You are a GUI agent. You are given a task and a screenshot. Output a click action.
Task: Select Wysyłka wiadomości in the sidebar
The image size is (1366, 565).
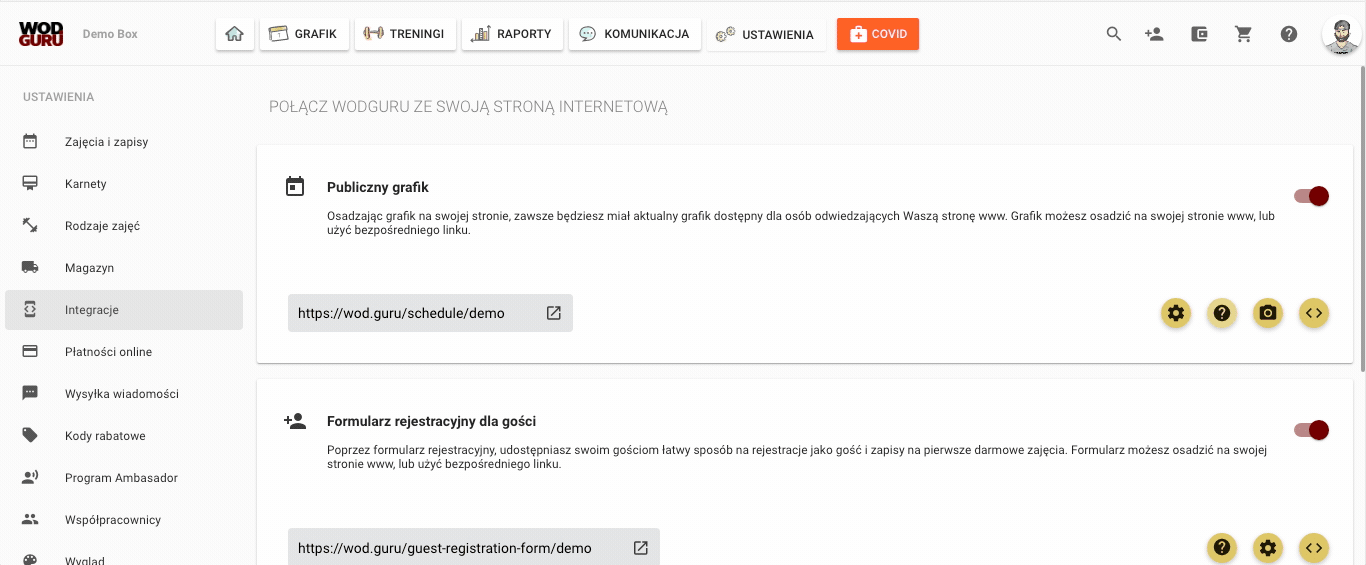click(x=124, y=394)
